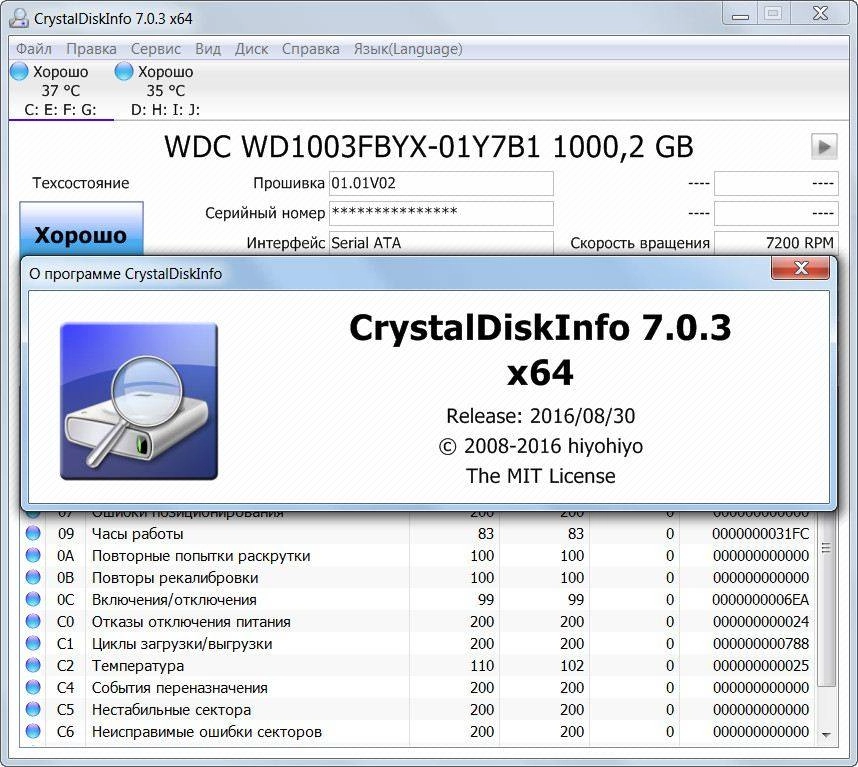Open the Правка menu
The image size is (858, 767).
(91, 49)
